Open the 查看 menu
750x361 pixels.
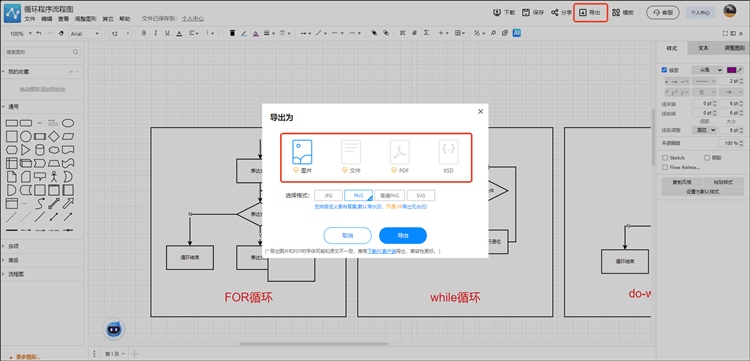pyautogui.click(x=63, y=19)
